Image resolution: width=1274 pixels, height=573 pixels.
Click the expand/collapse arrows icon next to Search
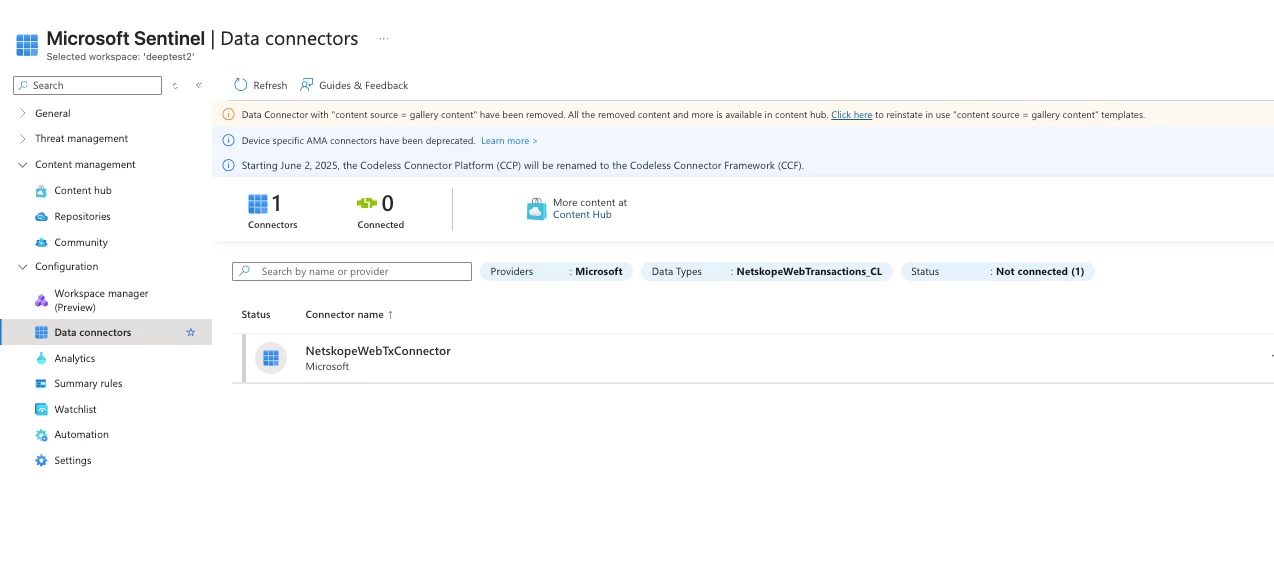tap(175, 86)
